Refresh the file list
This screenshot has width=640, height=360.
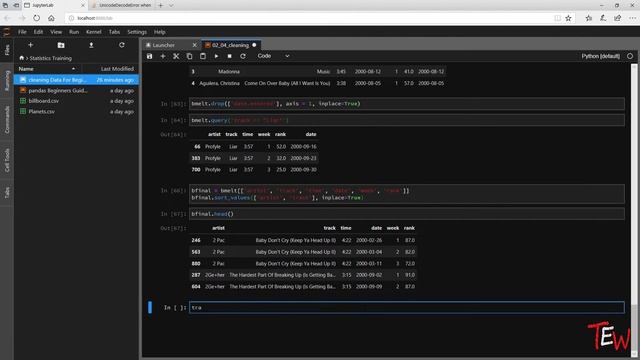point(122,45)
